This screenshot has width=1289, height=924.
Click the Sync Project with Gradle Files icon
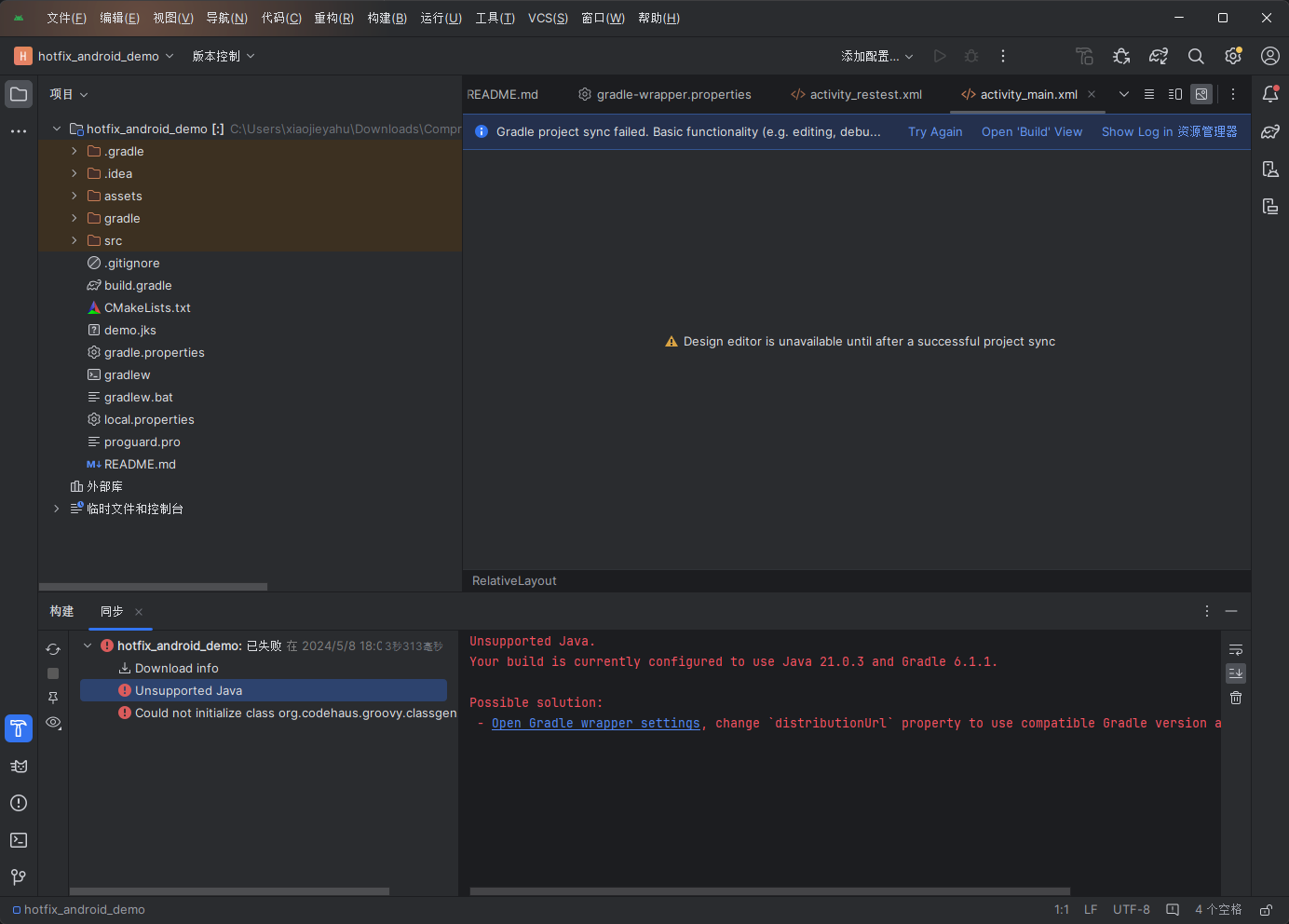point(1159,56)
